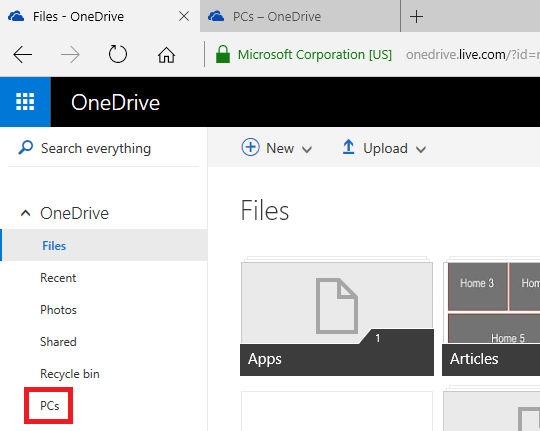Click the Upload arrow icon
This screenshot has width=540, height=431.
(x=349, y=147)
